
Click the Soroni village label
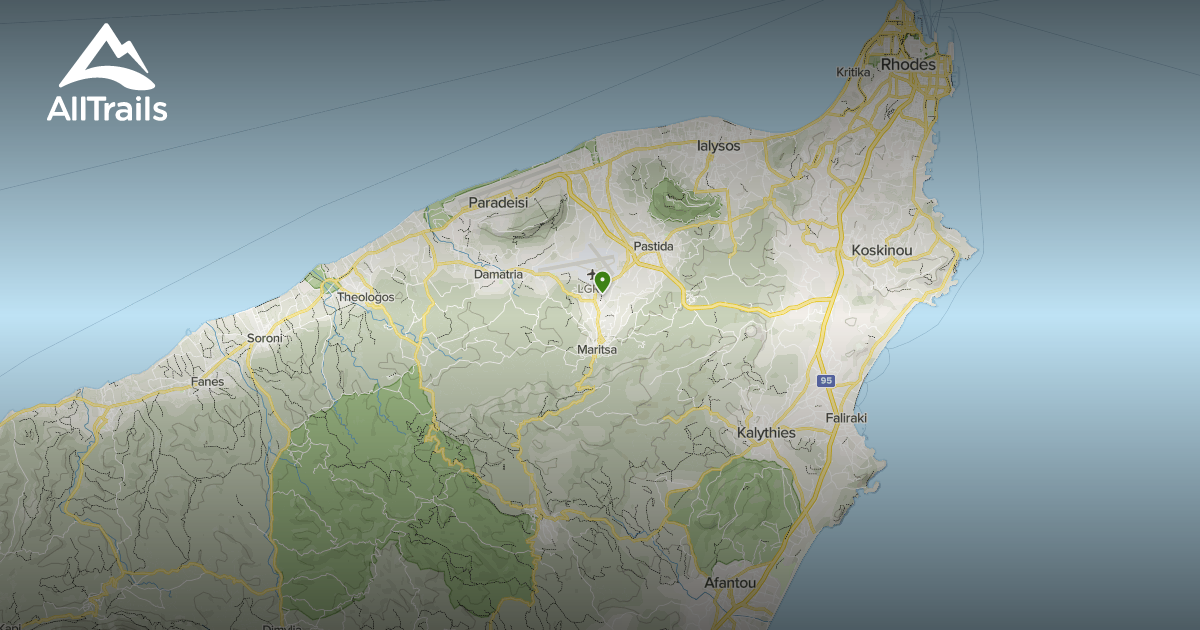click(x=265, y=340)
